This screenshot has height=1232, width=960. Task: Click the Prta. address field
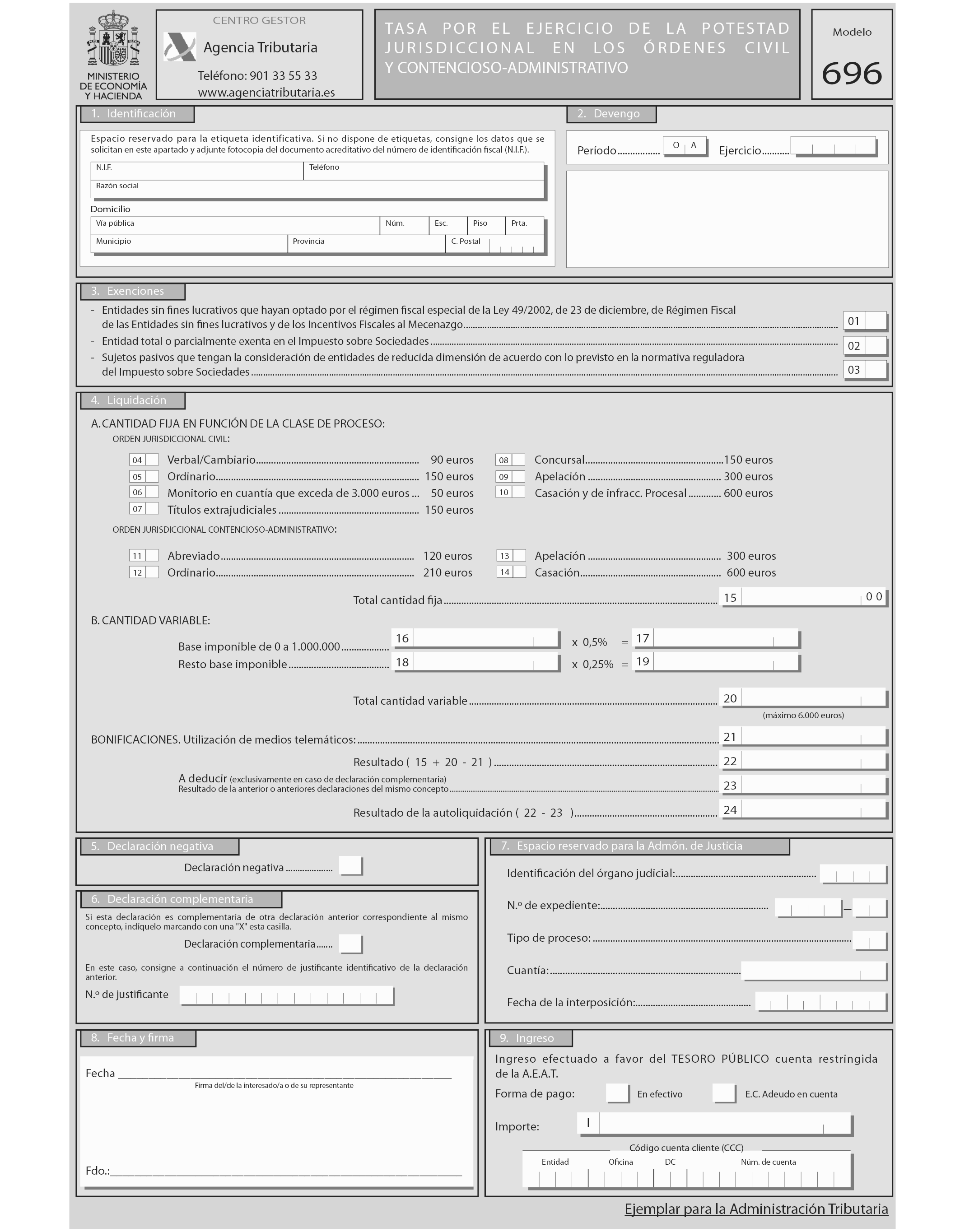(524, 226)
